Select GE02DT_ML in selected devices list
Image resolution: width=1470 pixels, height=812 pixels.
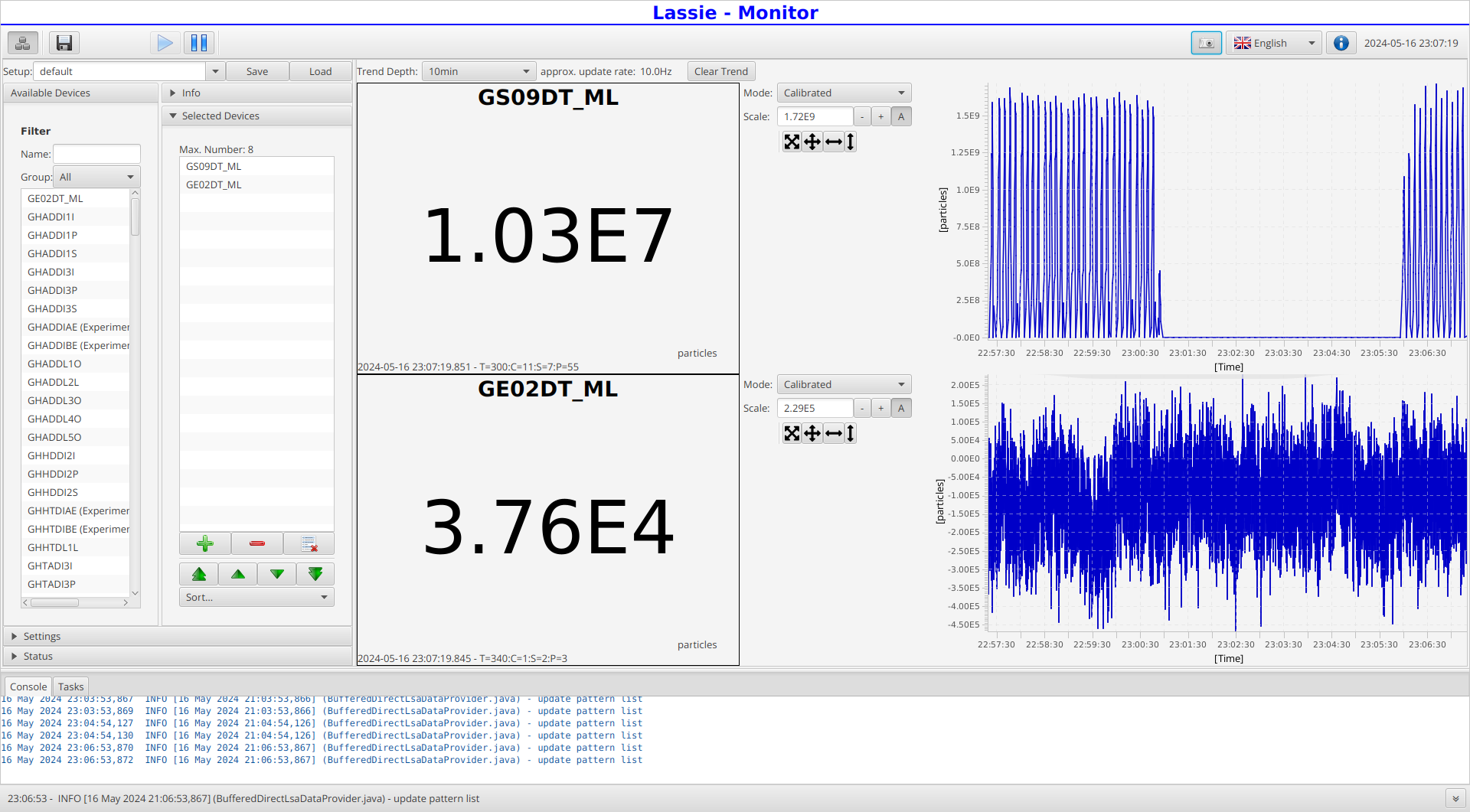256,184
